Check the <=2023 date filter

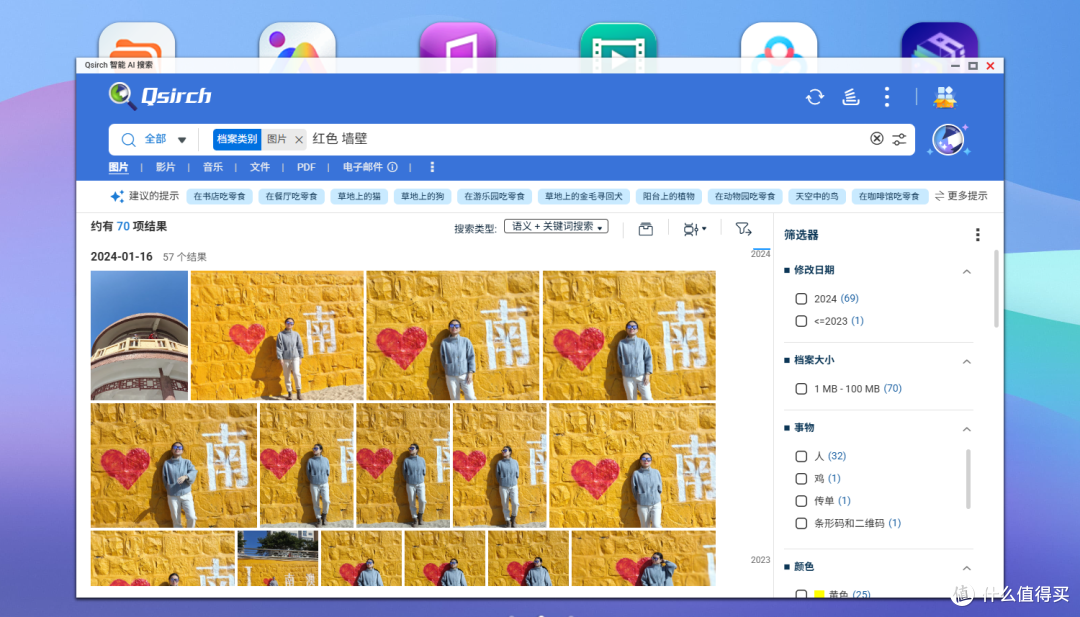pos(801,321)
